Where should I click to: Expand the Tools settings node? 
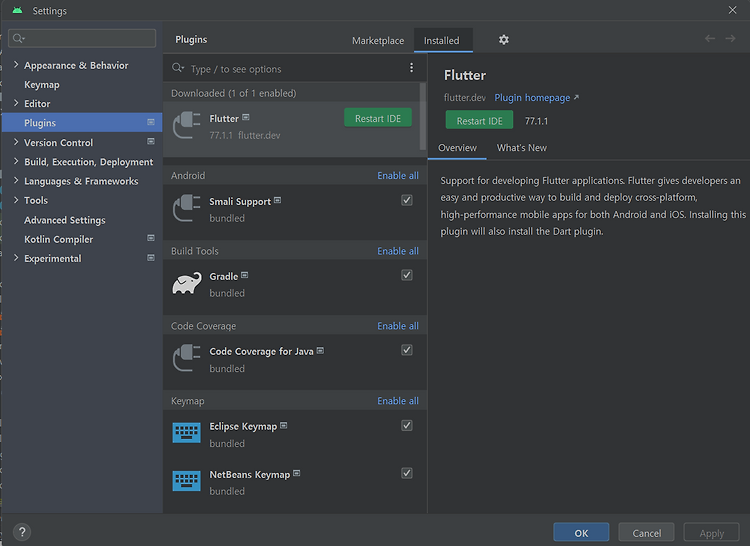tap(16, 200)
